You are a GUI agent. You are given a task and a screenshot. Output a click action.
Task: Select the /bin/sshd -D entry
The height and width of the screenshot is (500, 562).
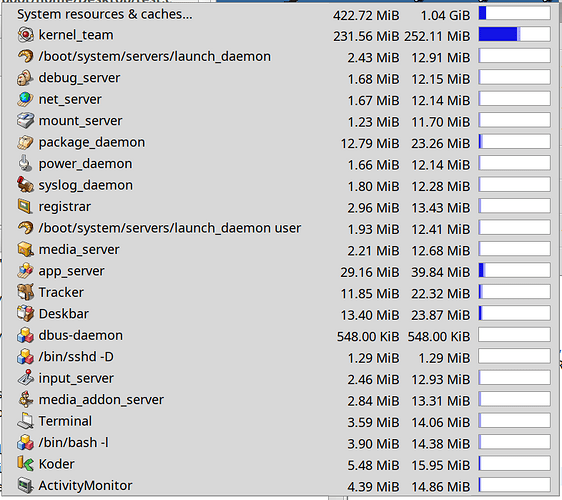point(280,357)
